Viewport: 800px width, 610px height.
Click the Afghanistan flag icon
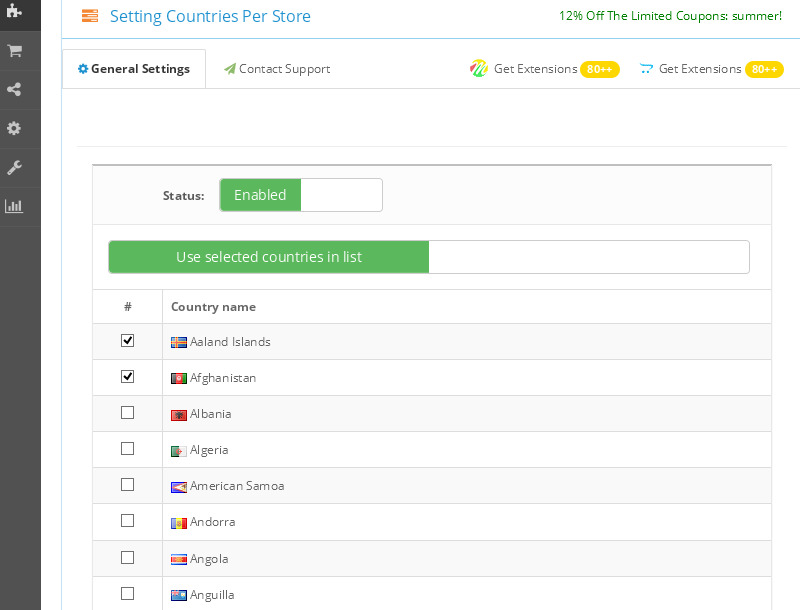[x=179, y=379]
